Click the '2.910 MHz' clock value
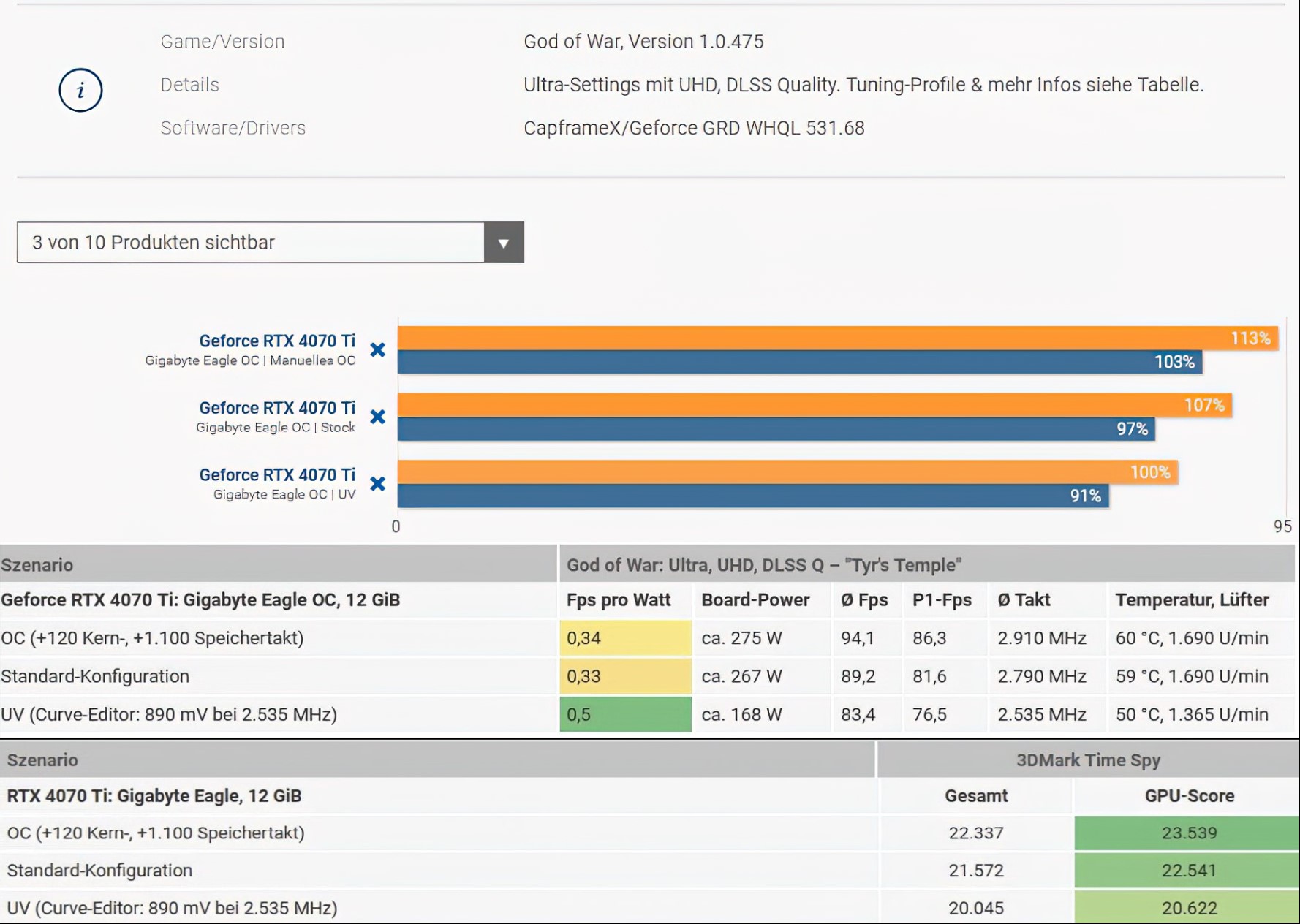The height and width of the screenshot is (924, 1300). click(x=1042, y=638)
